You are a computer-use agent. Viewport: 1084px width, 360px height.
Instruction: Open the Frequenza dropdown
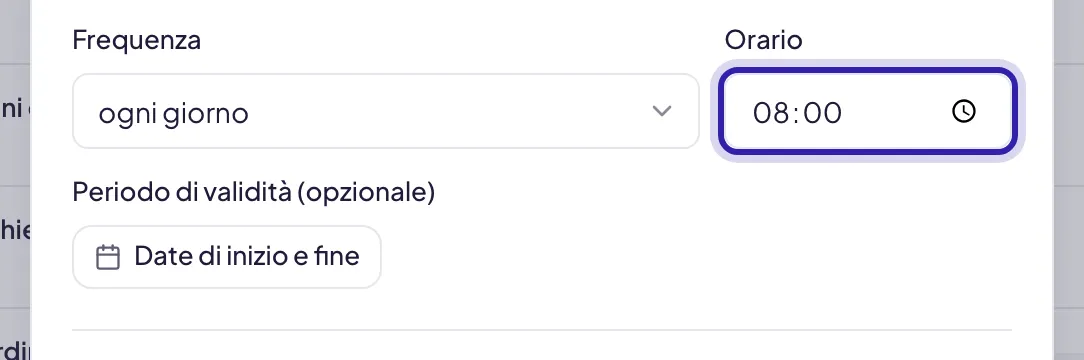(386, 111)
